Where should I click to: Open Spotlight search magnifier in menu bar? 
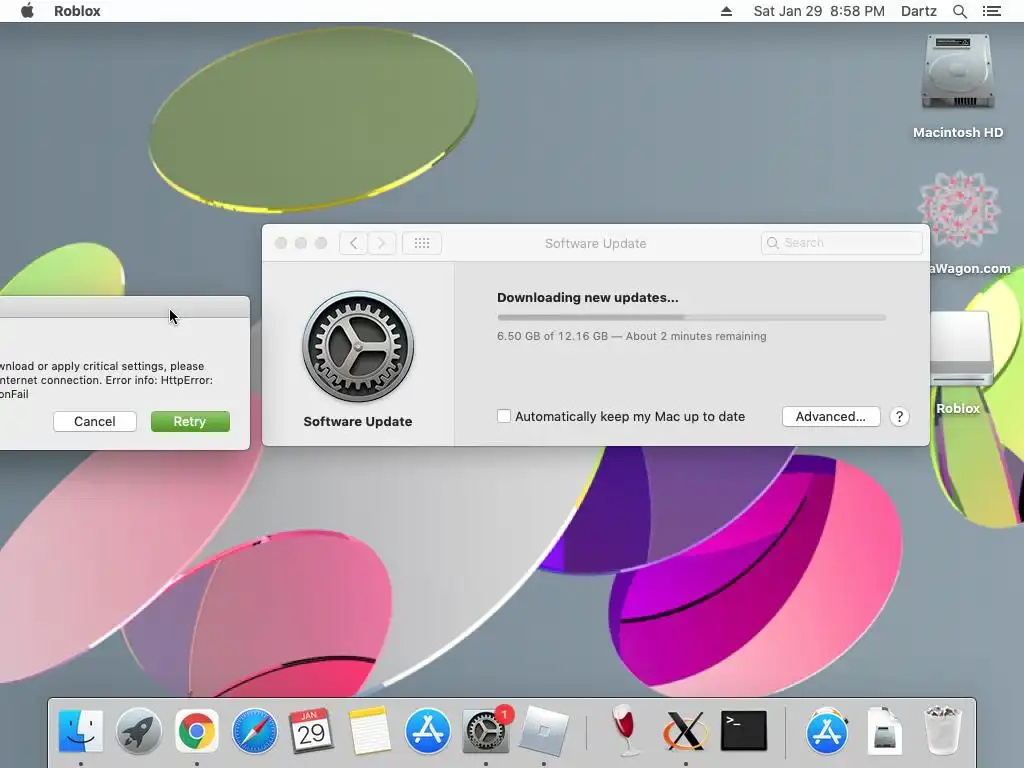[959, 11]
